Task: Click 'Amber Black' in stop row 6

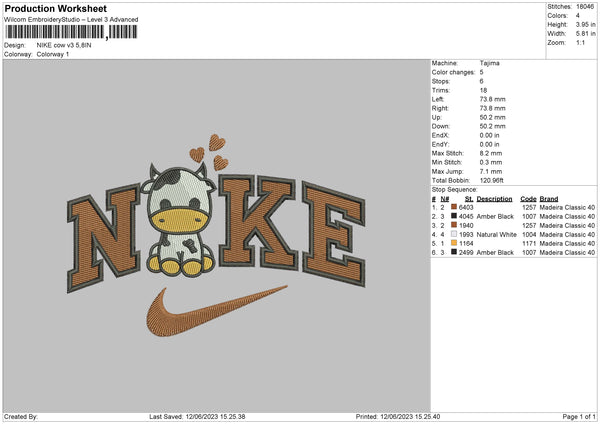Action: (x=495, y=253)
